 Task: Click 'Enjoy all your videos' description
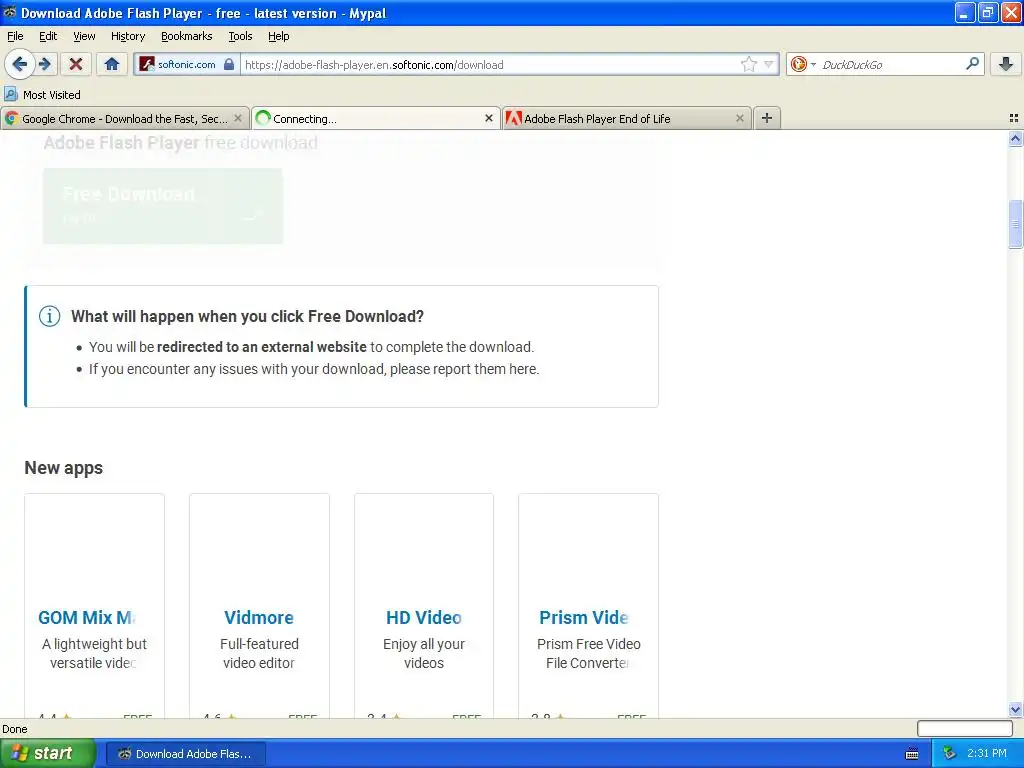[x=424, y=653]
